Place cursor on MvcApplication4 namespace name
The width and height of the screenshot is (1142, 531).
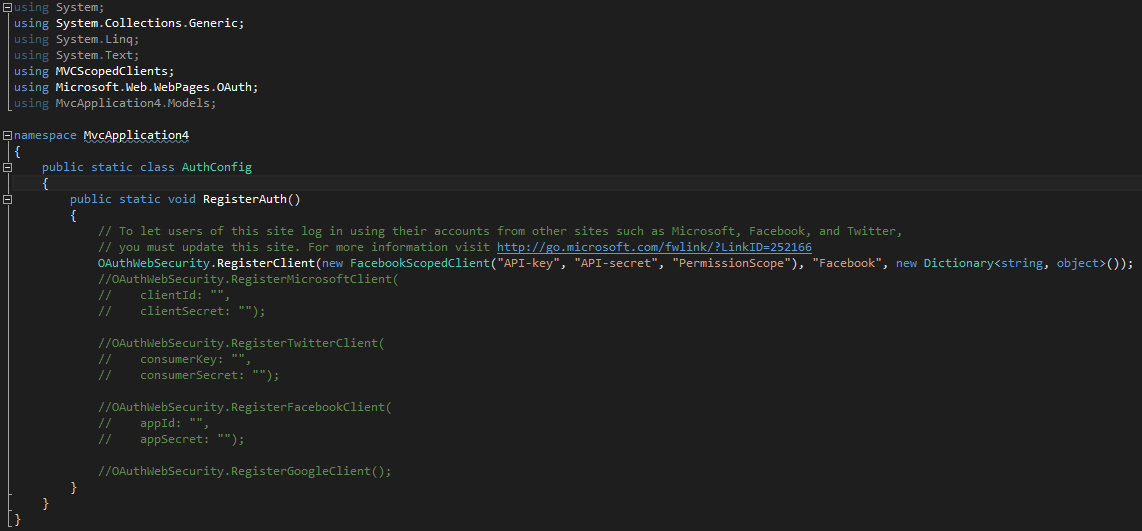(136, 135)
